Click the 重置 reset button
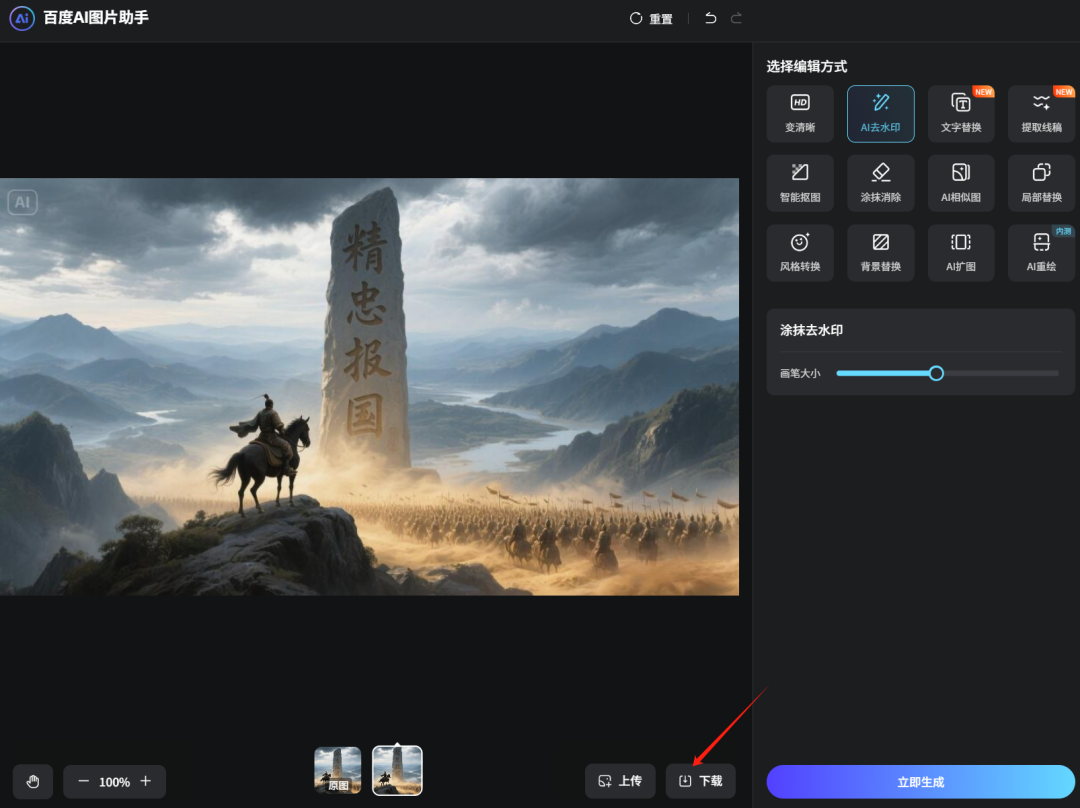The width and height of the screenshot is (1080, 808). [x=651, y=19]
